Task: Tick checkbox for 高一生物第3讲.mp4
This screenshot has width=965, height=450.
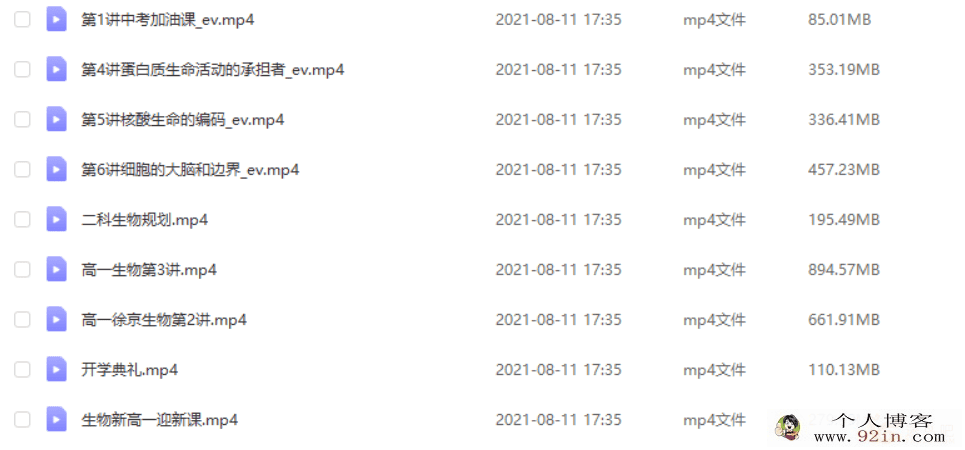Action: coord(22,270)
